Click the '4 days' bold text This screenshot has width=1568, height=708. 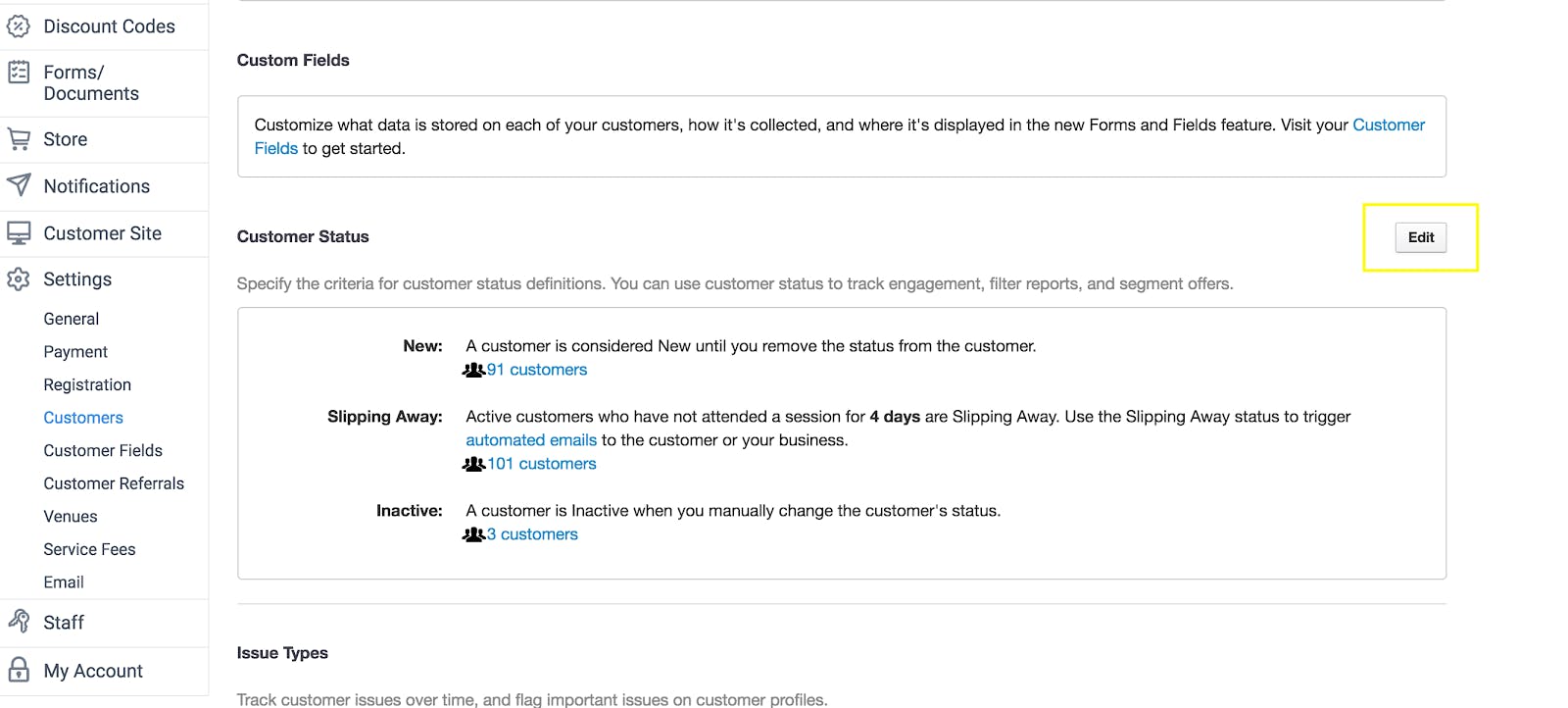coord(895,417)
